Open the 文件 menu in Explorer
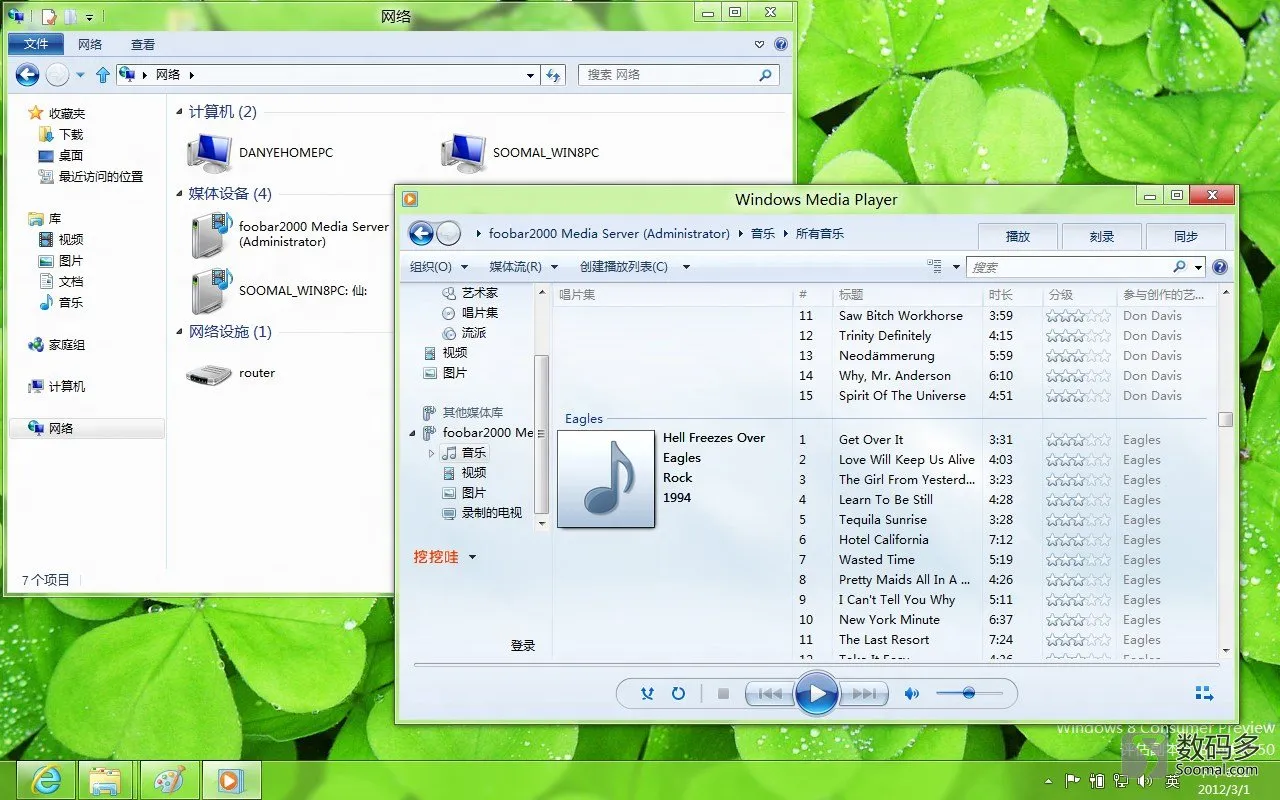This screenshot has height=800, width=1280. [x=36, y=44]
